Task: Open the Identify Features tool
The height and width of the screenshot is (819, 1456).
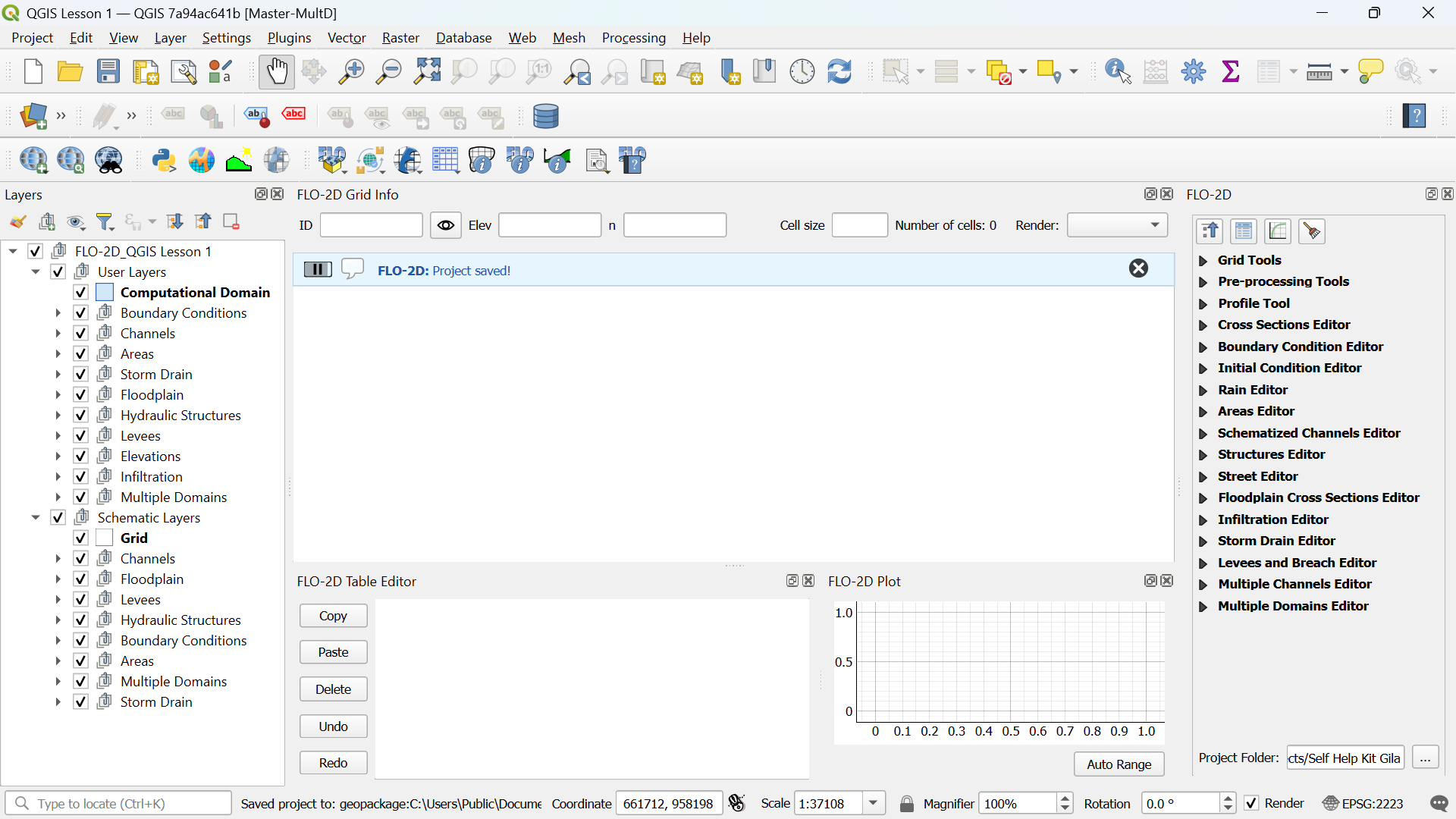Action: (x=1118, y=72)
